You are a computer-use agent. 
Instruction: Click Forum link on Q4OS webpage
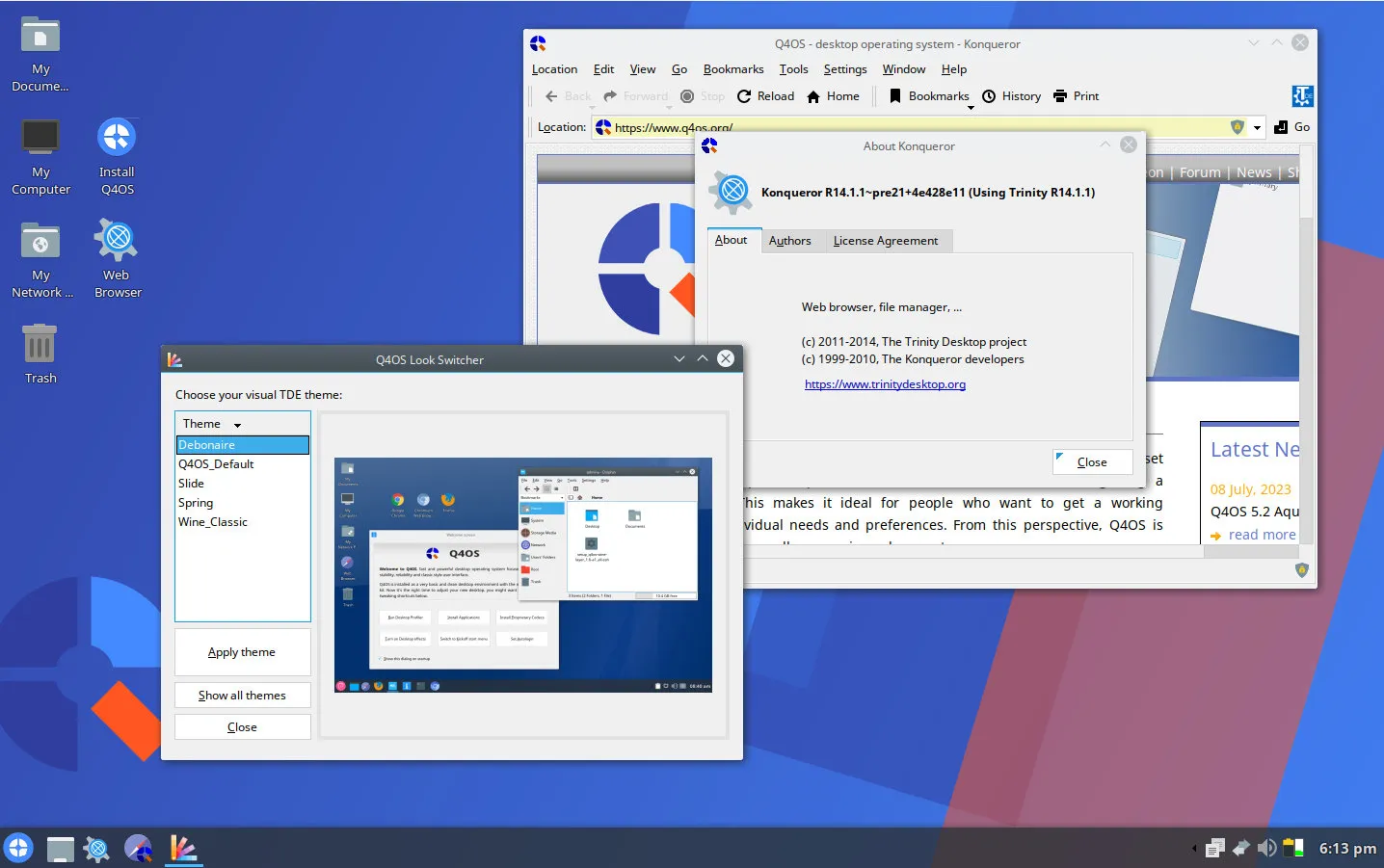(1200, 172)
